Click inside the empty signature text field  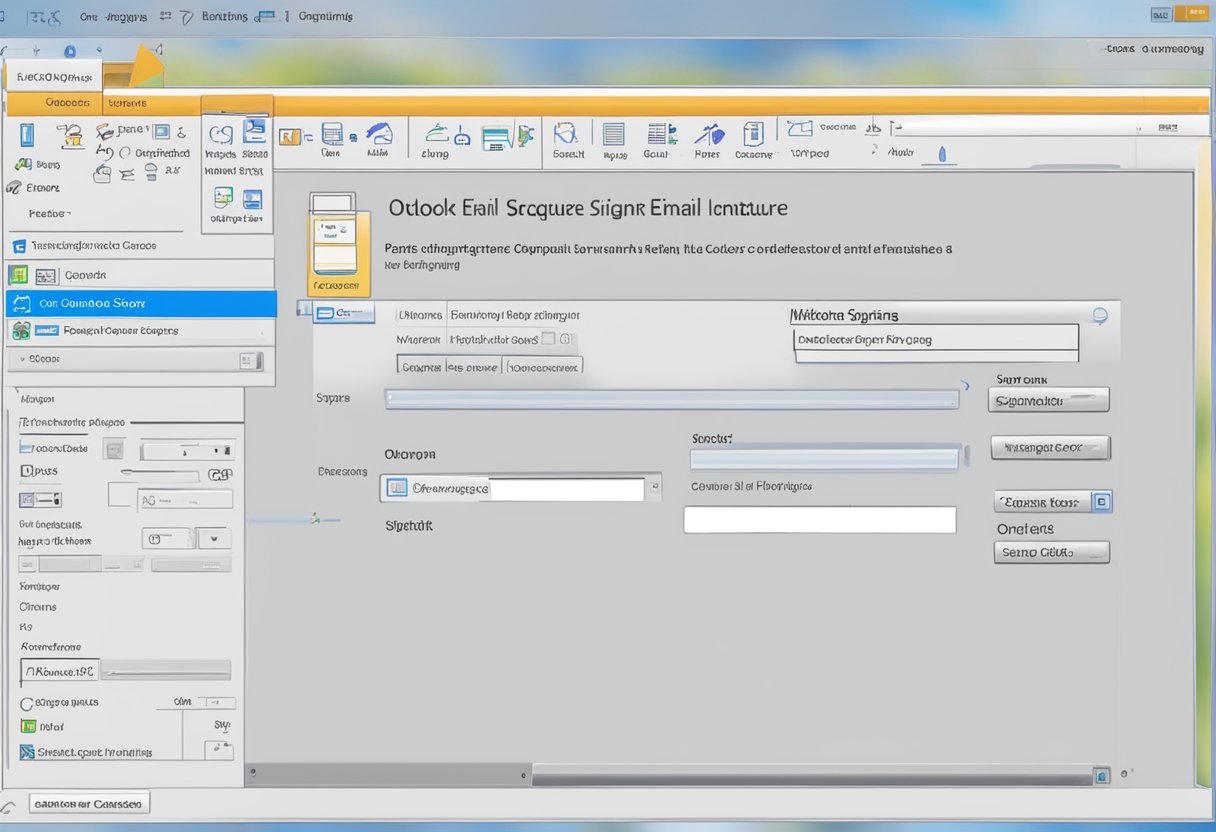(818, 520)
